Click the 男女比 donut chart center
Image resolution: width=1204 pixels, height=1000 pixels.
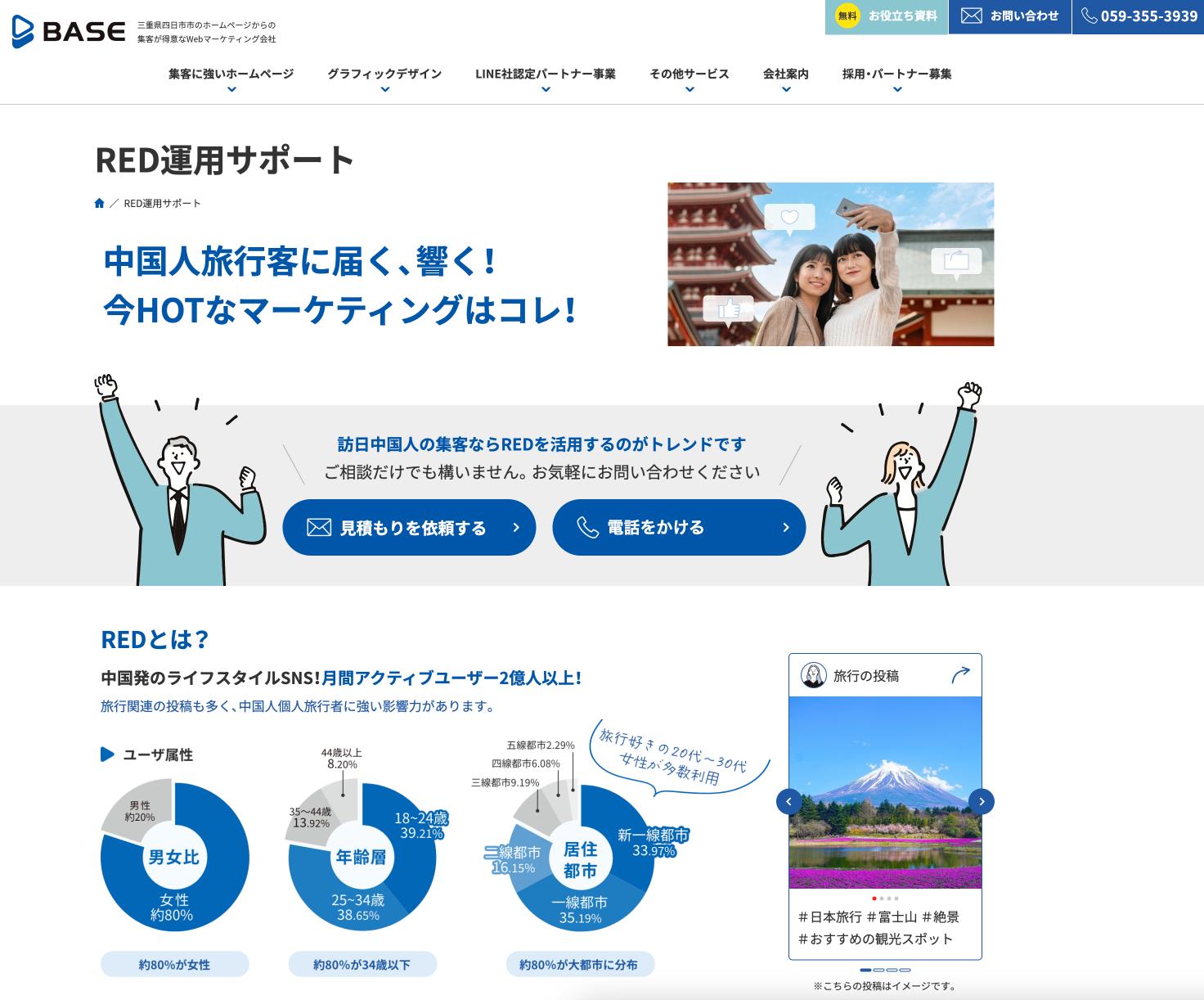(173, 857)
